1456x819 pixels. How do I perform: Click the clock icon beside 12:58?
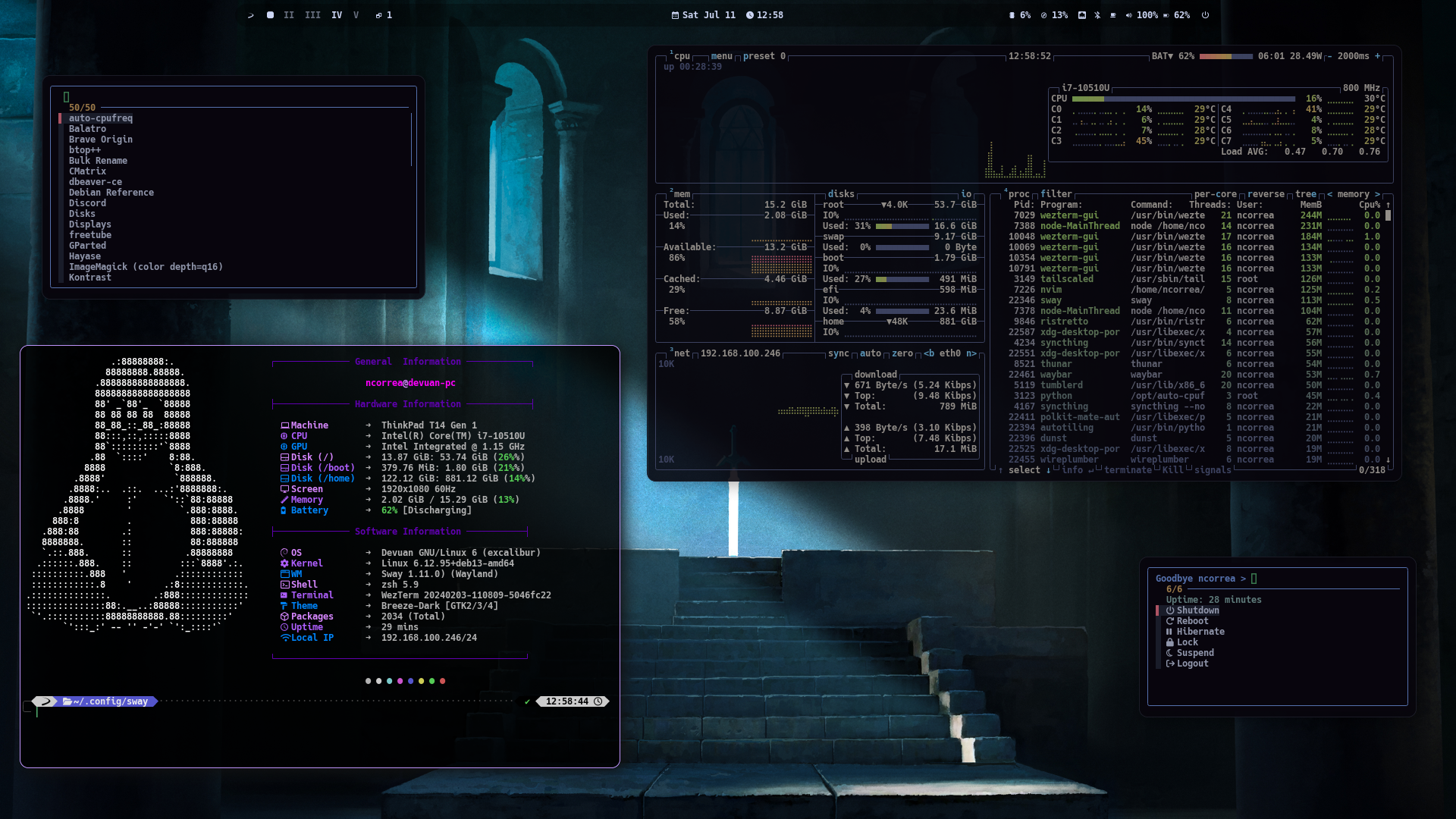click(x=749, y=15)
